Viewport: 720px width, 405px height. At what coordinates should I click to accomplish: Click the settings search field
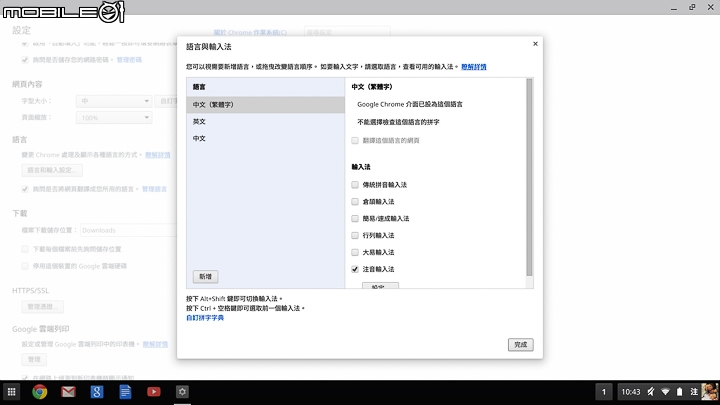(x=347, y=32)
